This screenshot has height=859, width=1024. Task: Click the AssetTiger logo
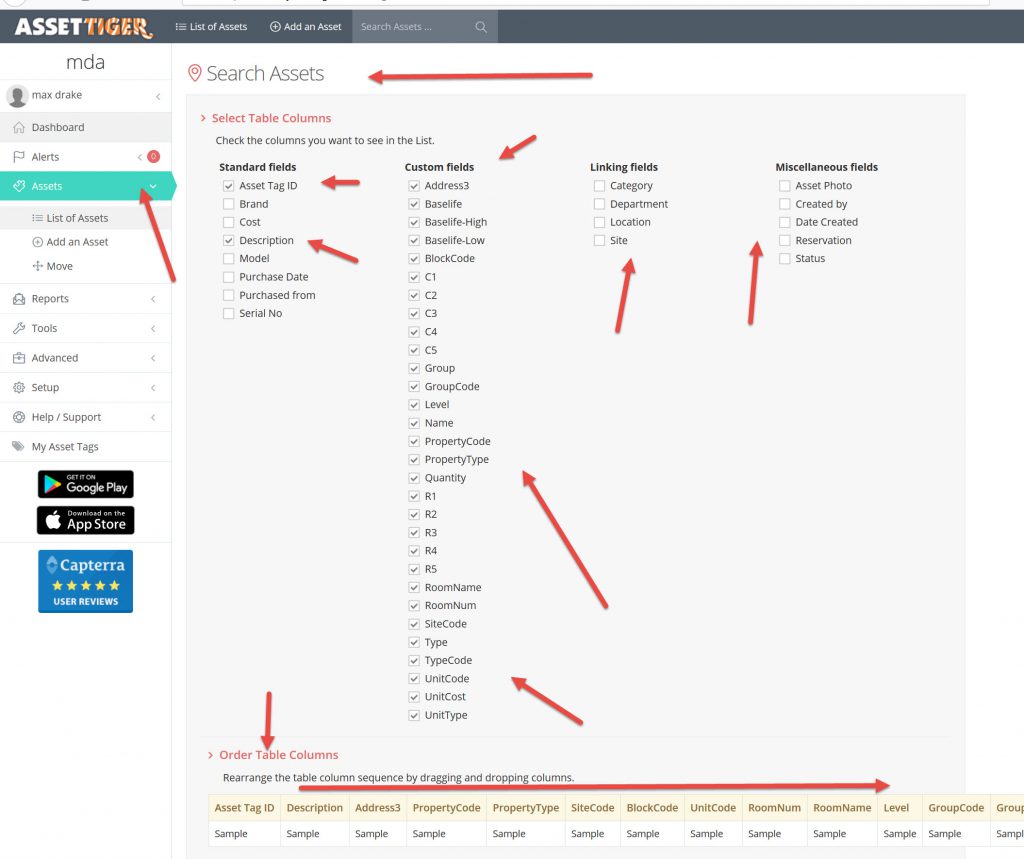click(84, 27)
